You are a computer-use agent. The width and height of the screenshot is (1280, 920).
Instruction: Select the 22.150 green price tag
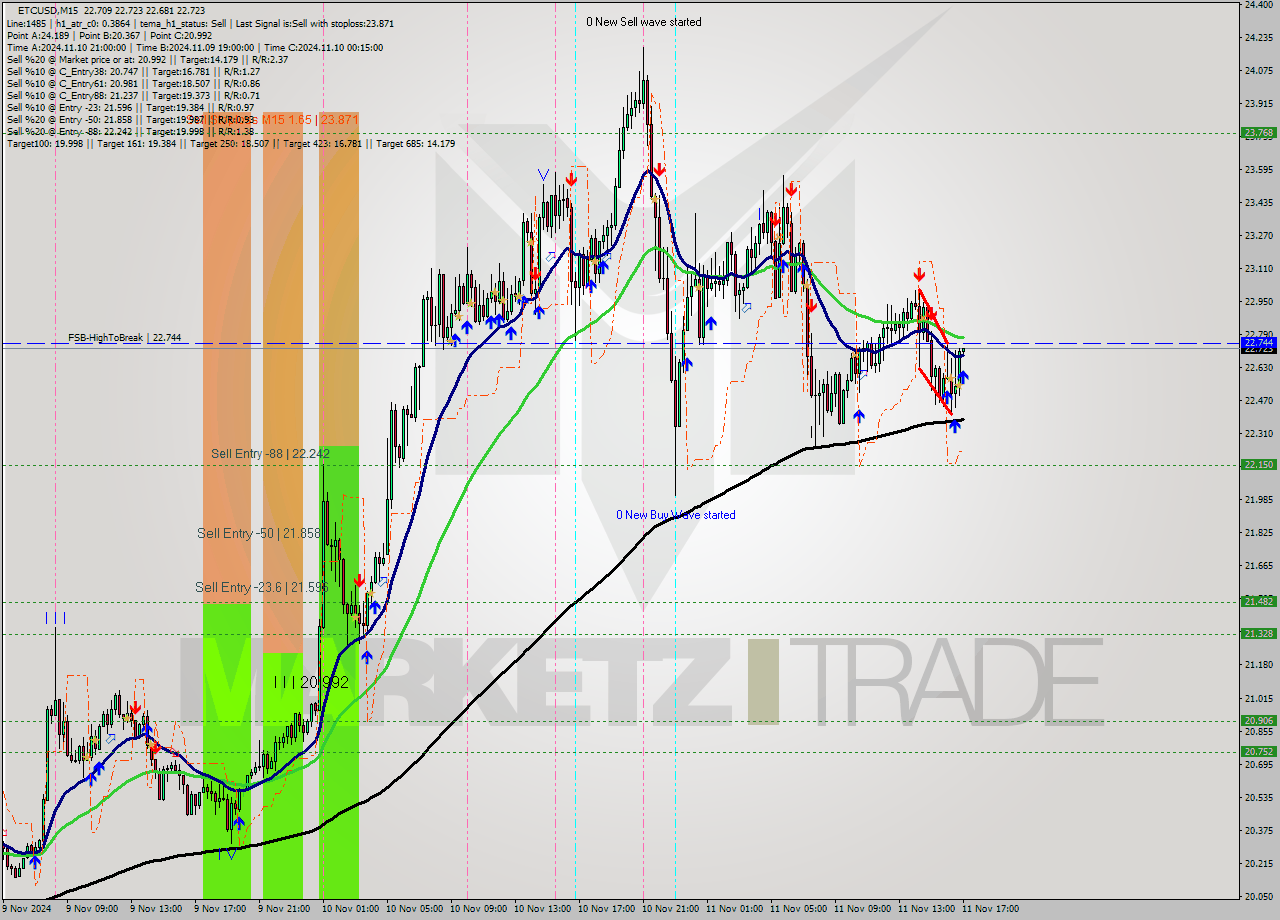[1258, 464]
